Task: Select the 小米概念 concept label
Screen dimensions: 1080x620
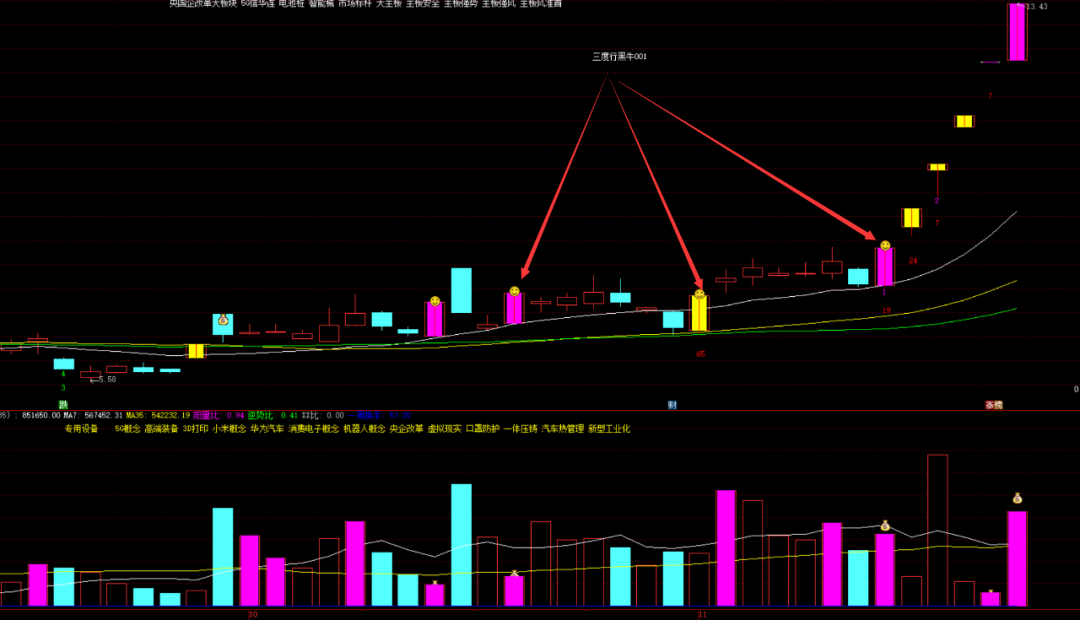Action: click(229, 428)
